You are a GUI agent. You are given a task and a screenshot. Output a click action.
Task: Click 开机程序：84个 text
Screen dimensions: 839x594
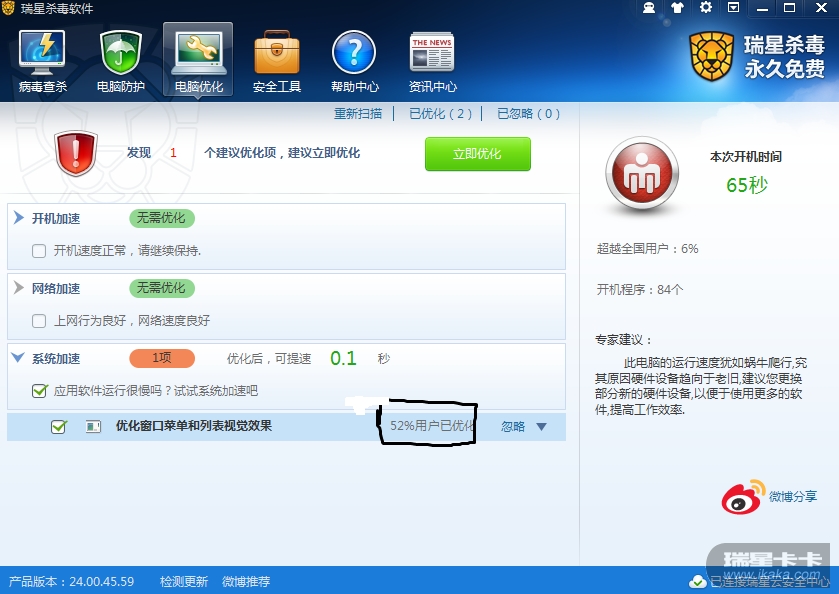pos(640,290)
